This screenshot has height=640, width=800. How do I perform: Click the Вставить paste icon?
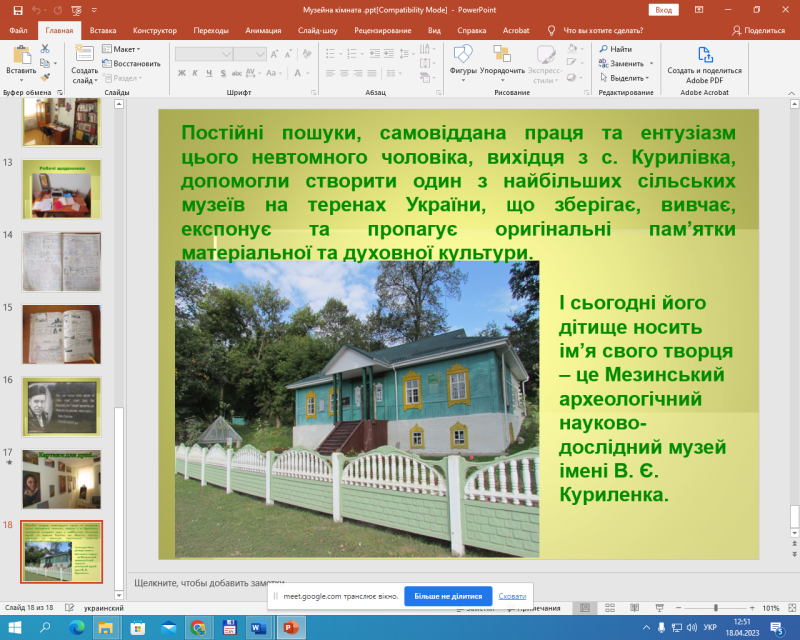click(20, 54)
